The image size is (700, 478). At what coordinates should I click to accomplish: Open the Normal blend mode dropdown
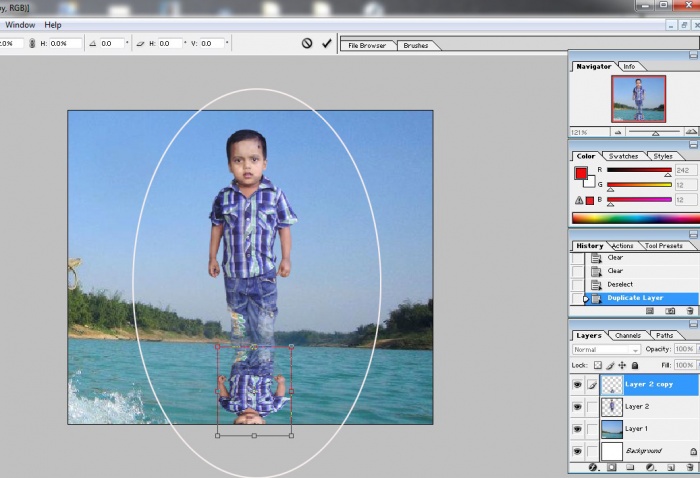pos(606,350)
